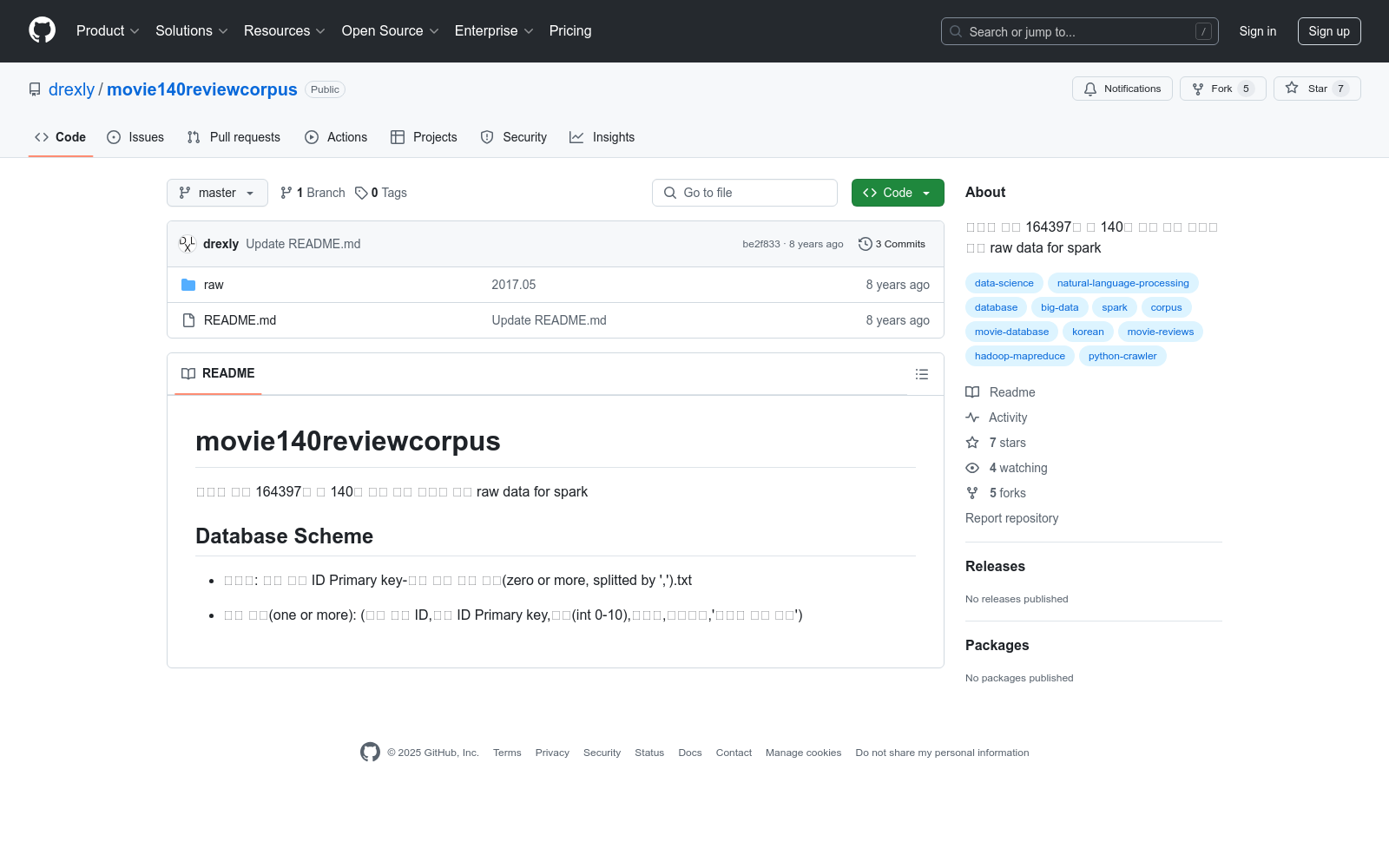Image resolution: width=1389 pixels, height=868 pixels.
Task: Open the footer Terms link
Action: coord(507,753)
